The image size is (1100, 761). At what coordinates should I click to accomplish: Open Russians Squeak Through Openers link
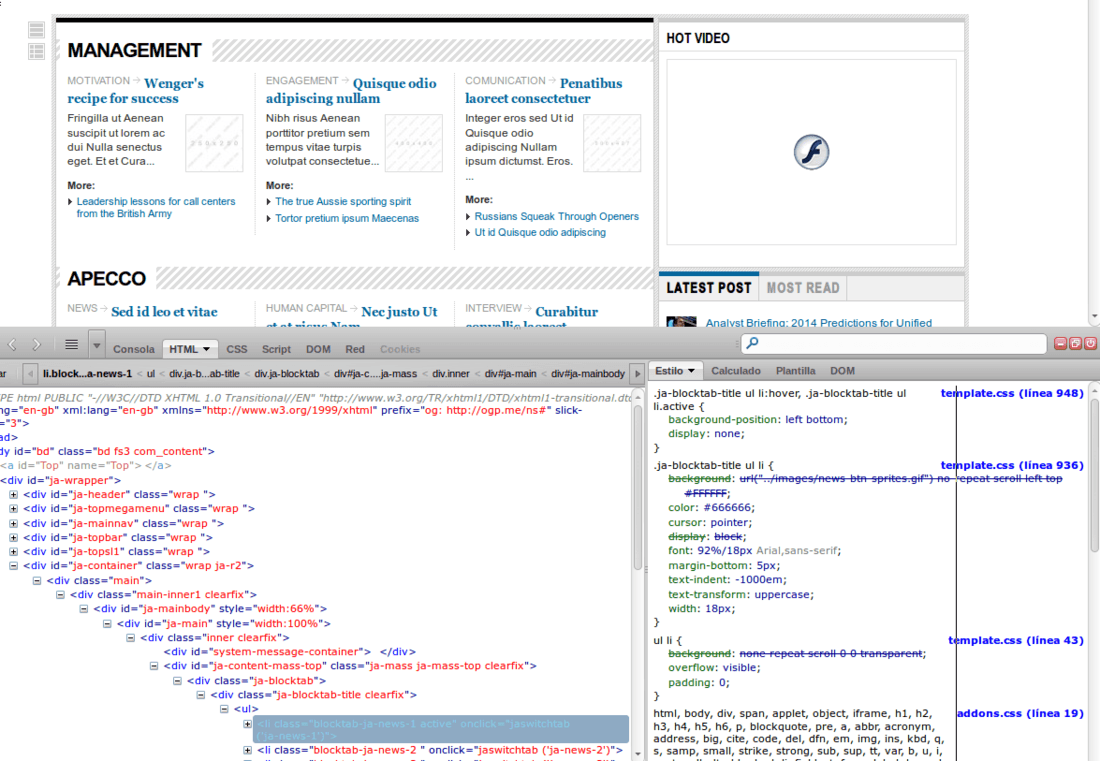(556, 217)
